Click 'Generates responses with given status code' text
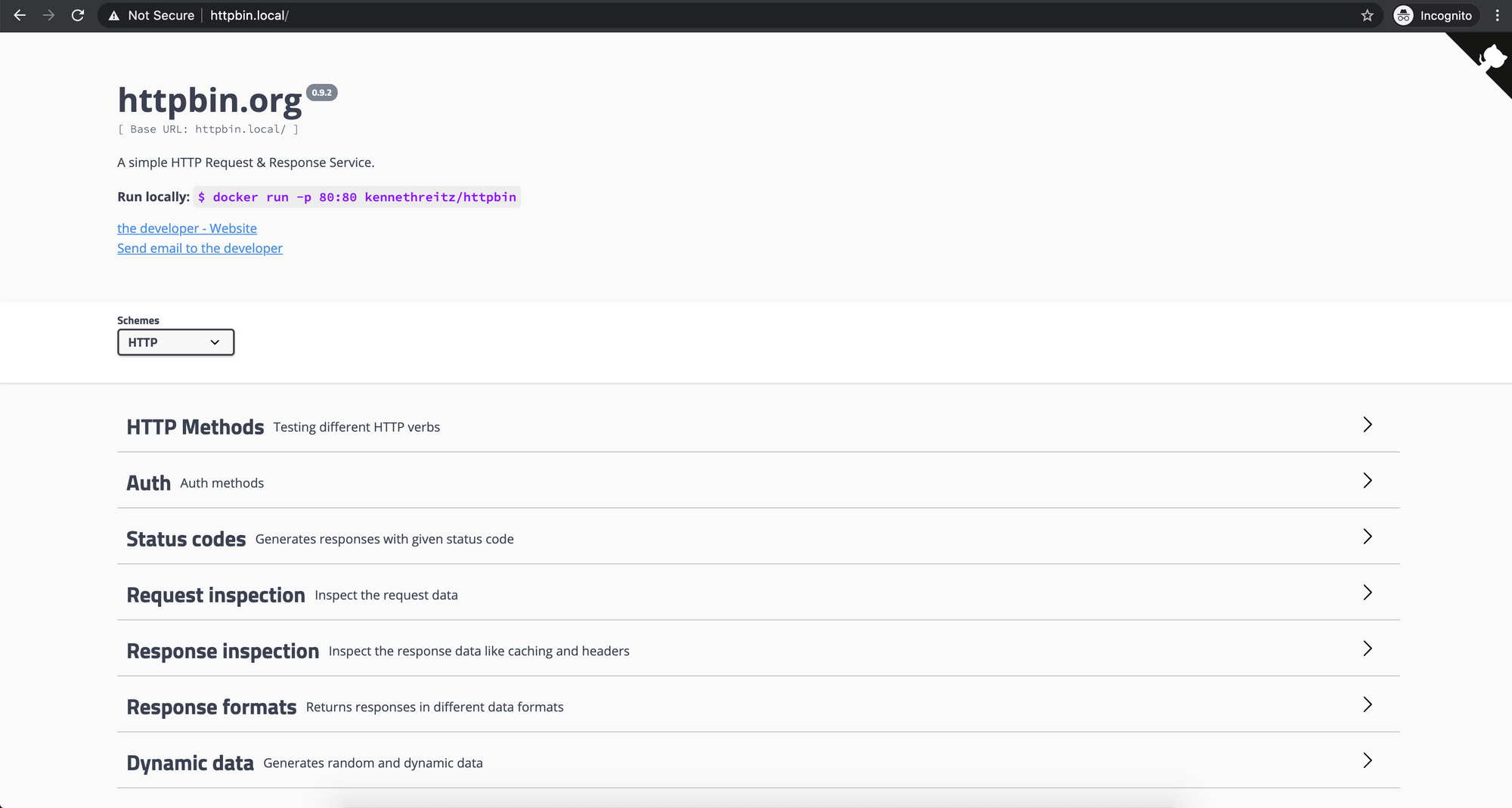This screenshot has width=1512, height=808. 384,539
